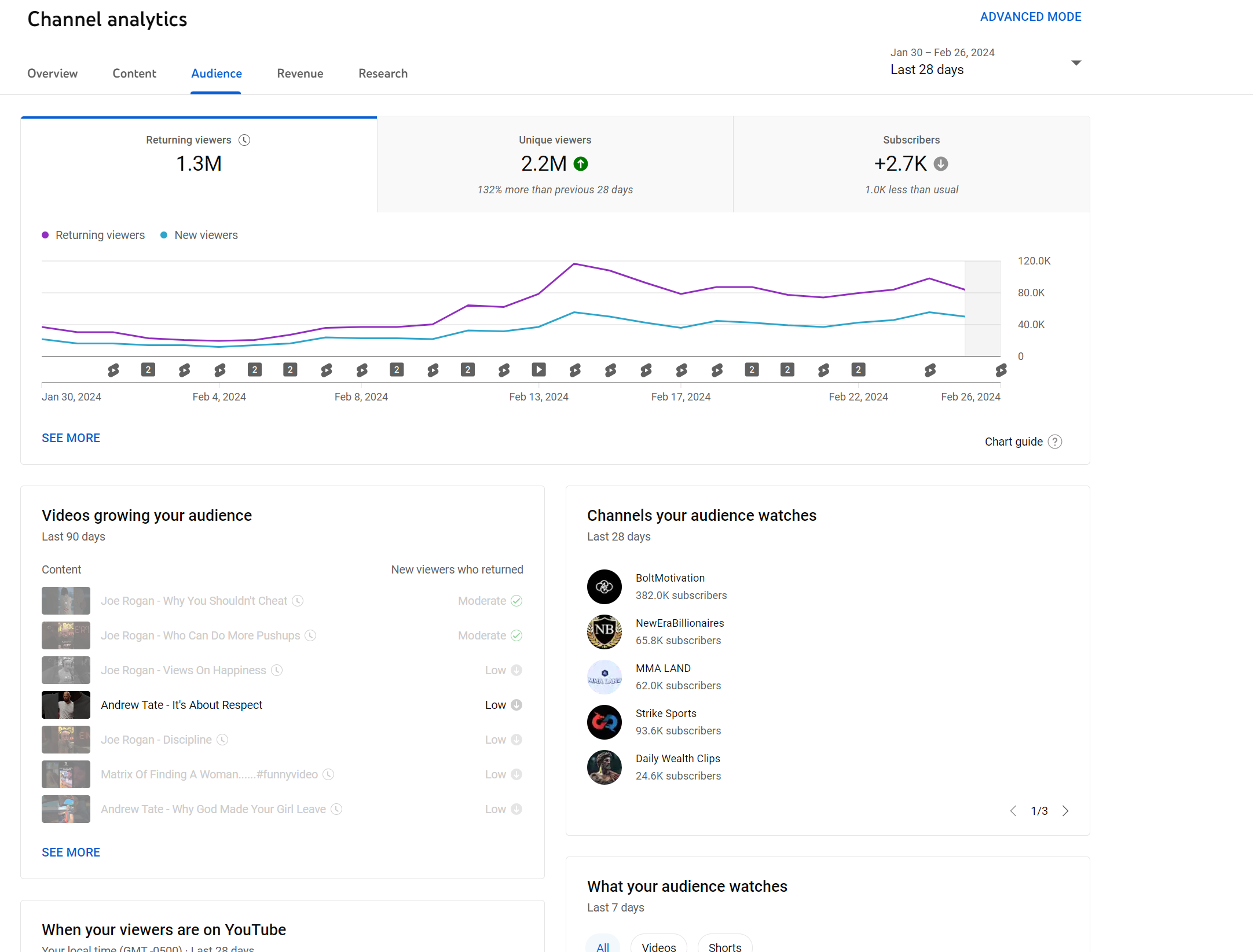The image size is (1253, 952).
Task: Click green check icon for Who Can Do More Pushups
Action: coord(516,635)
